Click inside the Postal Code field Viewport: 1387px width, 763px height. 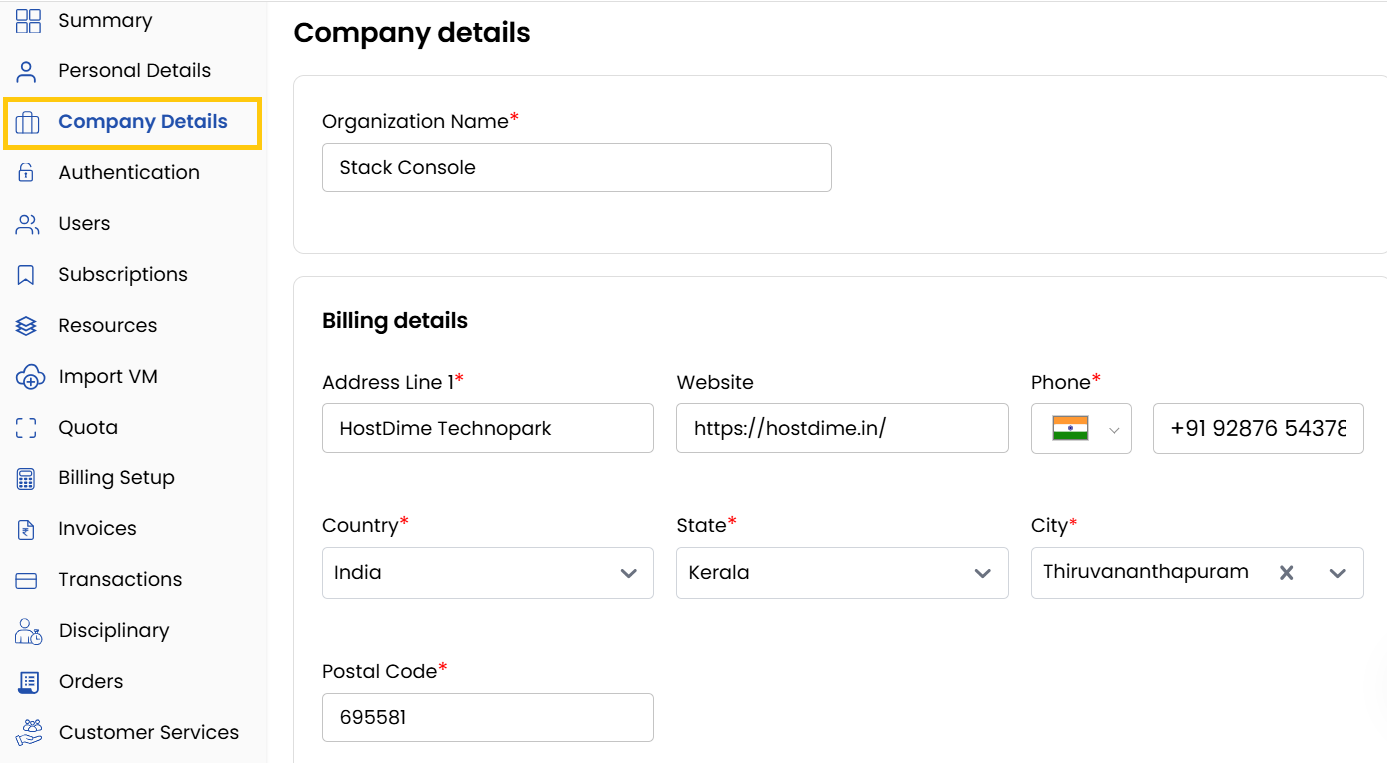point(487,717)
